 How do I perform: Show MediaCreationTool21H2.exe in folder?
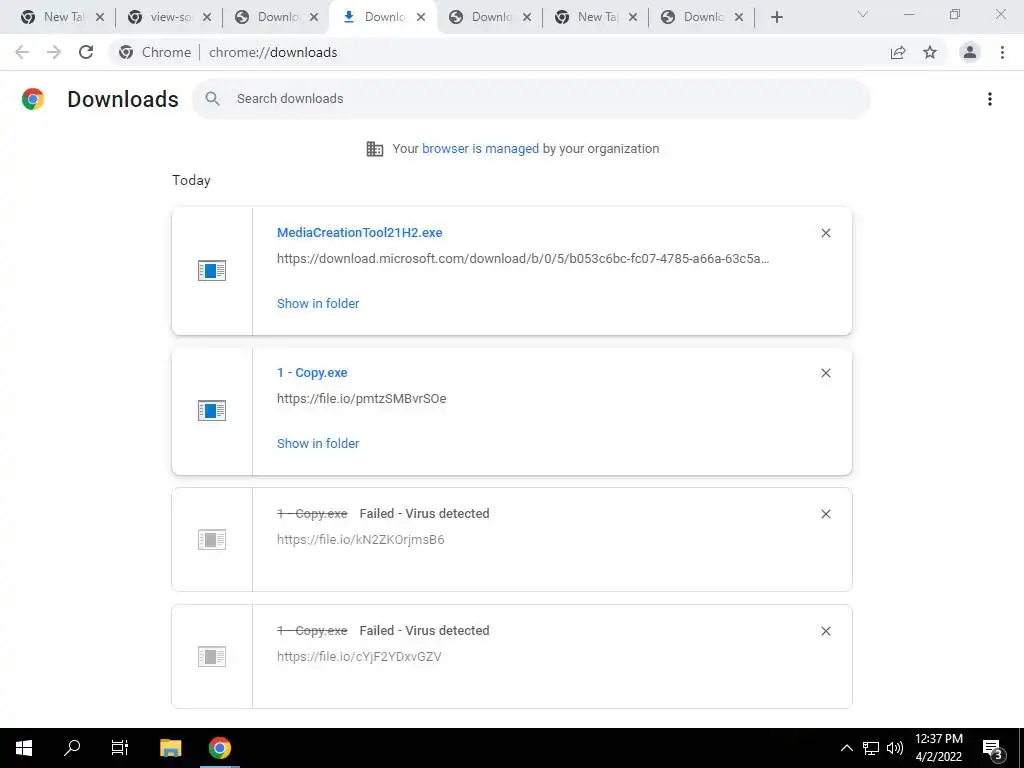click(x=318, y=304)
